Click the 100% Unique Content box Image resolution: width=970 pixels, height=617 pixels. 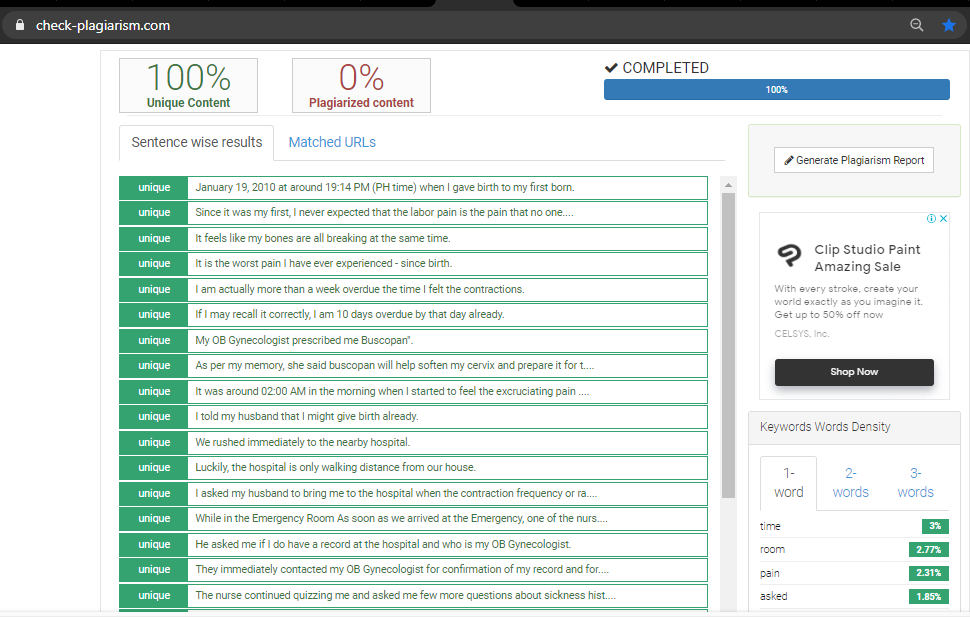tap(188, 85)
